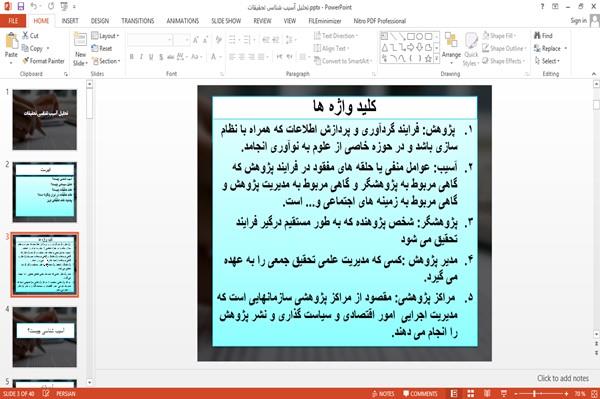This screenshot has height=399, width=600.
Task: Open Notes pane from status bar
Action: point(383,394)
